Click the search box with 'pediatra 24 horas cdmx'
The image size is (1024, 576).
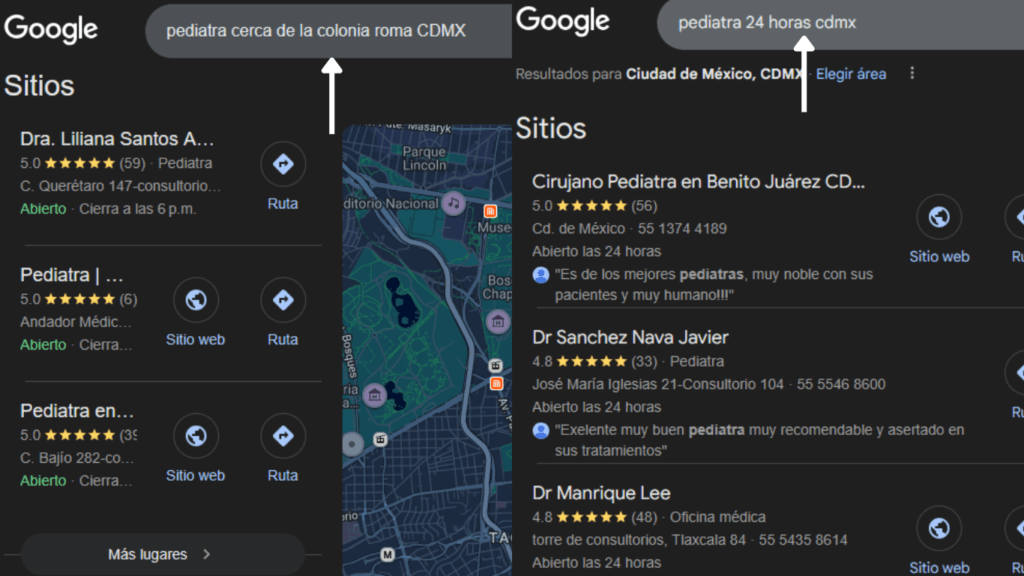(840, 23)
